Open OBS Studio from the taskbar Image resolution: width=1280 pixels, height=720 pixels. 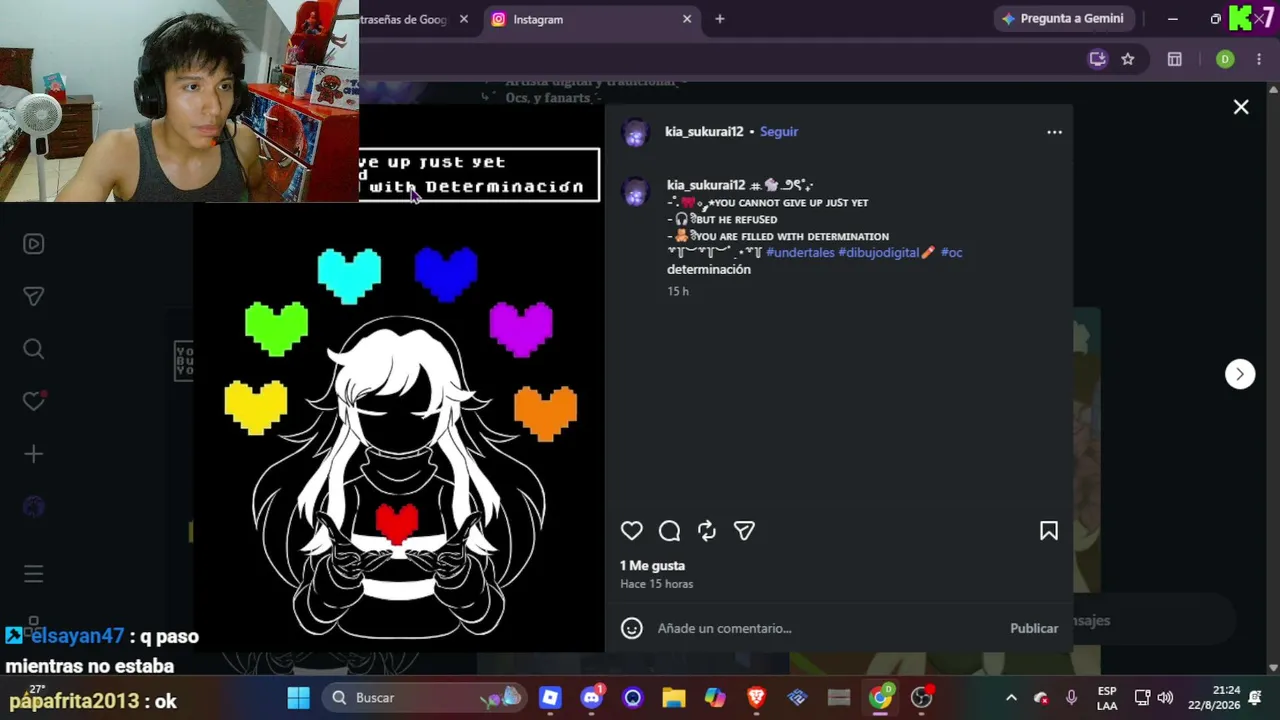pyautogui.click(x=922, y=698)
